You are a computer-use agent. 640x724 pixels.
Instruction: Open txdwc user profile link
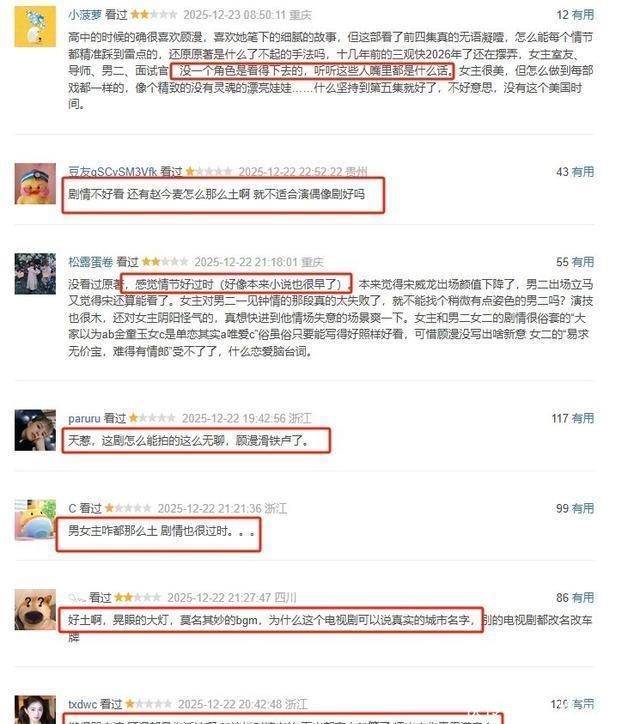point(83,704)
